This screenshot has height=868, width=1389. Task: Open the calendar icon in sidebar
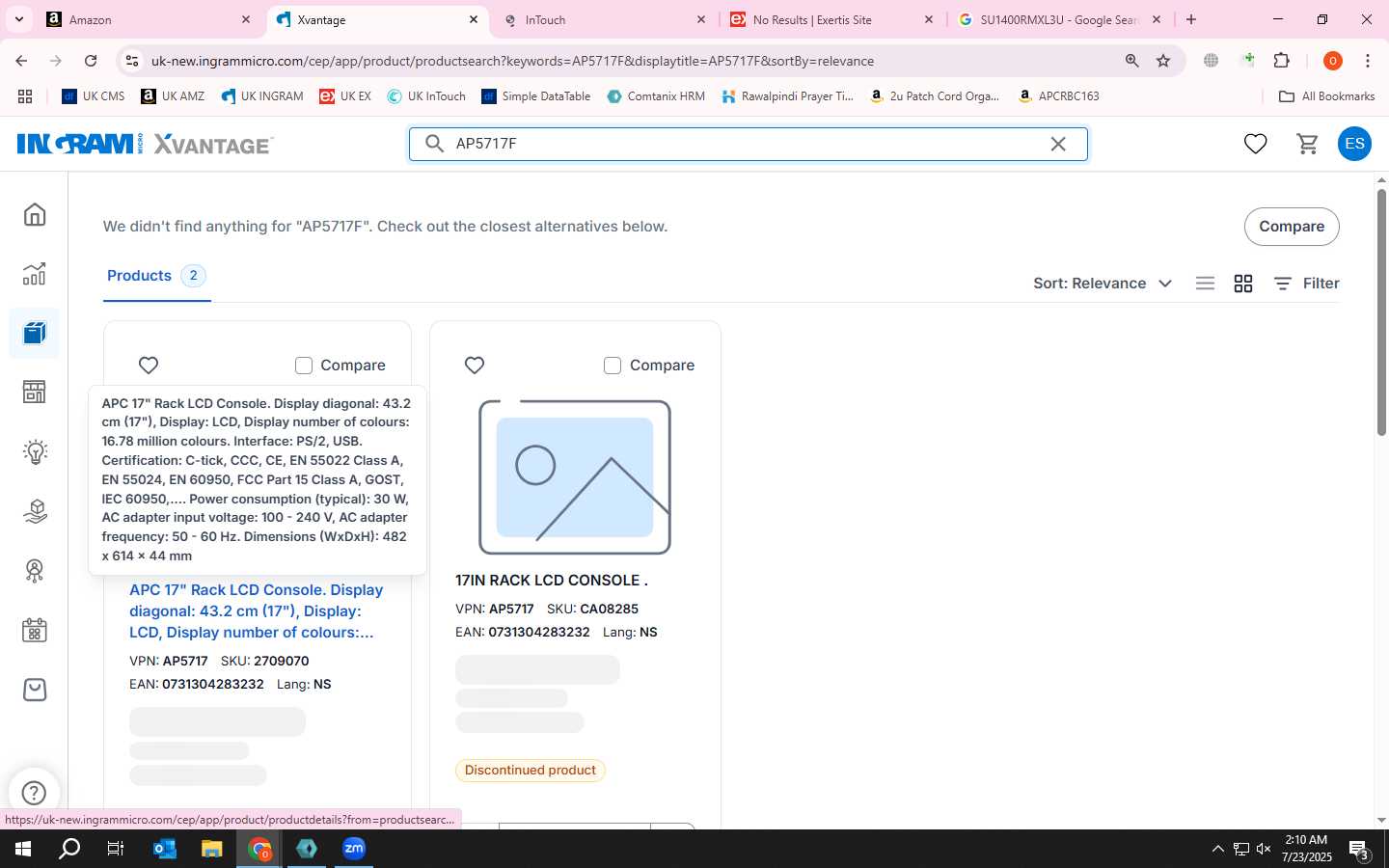tap(35, 631)
